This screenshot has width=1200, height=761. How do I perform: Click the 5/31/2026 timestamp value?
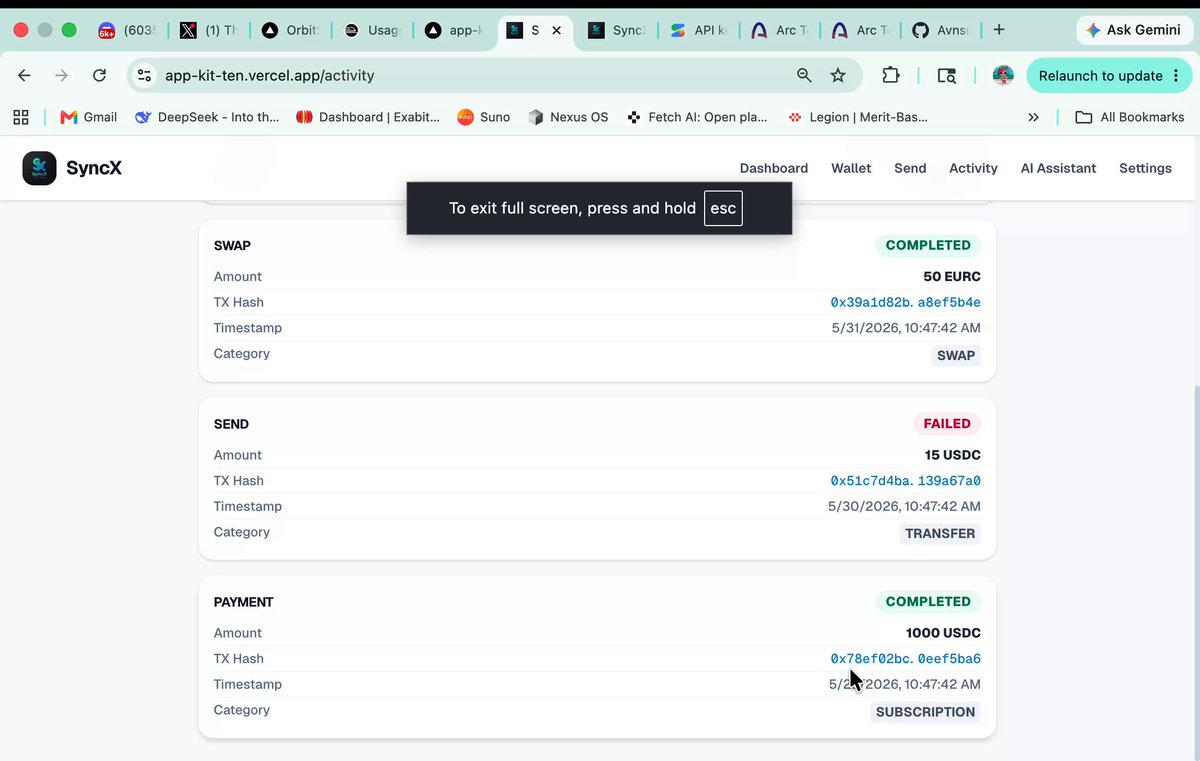coord(906,328)
